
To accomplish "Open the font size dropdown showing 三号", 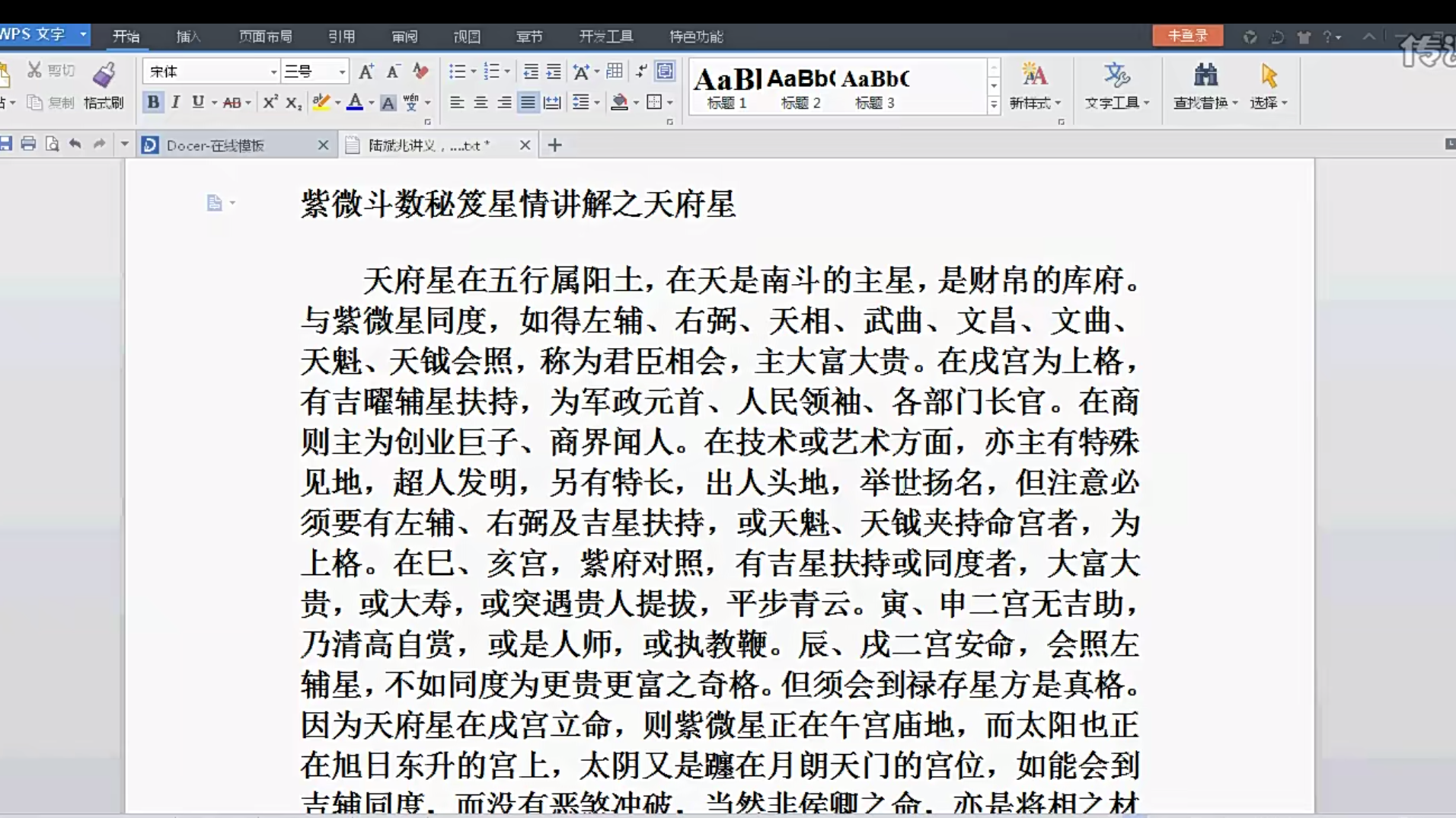I will pyautogui.click(x=342, y=72).
